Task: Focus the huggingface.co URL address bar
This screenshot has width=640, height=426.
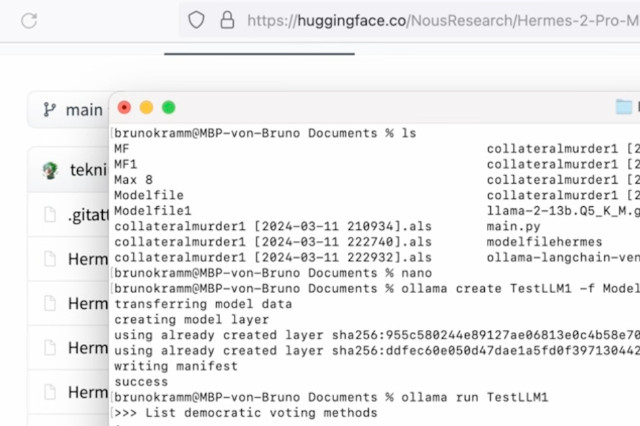Action: click(440, 20)
